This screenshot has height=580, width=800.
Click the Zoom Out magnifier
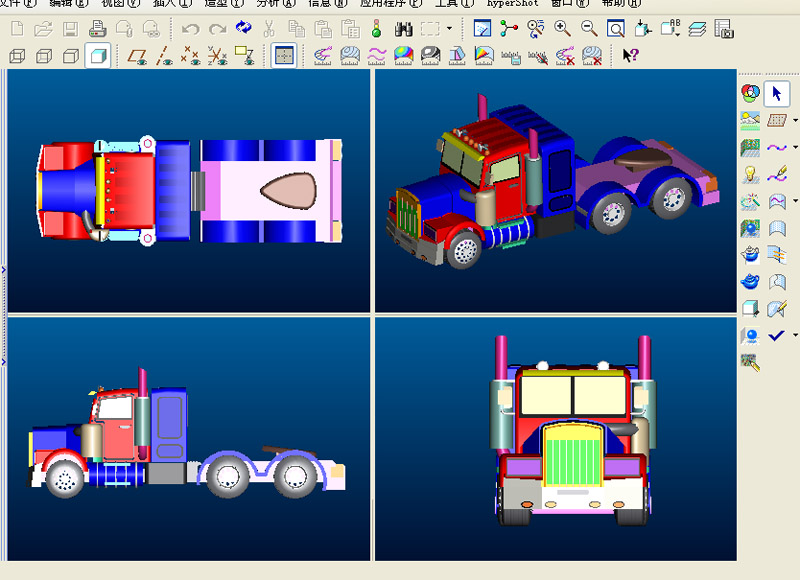[x=589, y=29]
